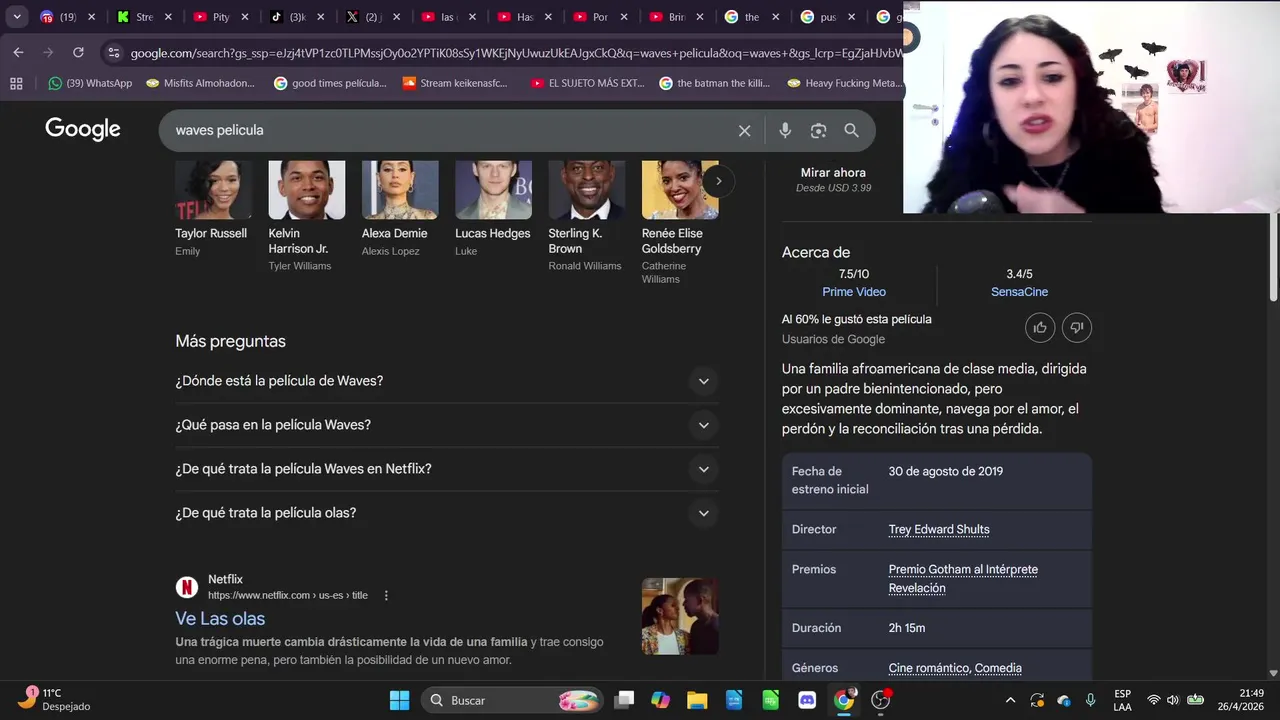Start voice search with the microphone icon
Viewport: 1280px width, 720px height.
(785, 130)
